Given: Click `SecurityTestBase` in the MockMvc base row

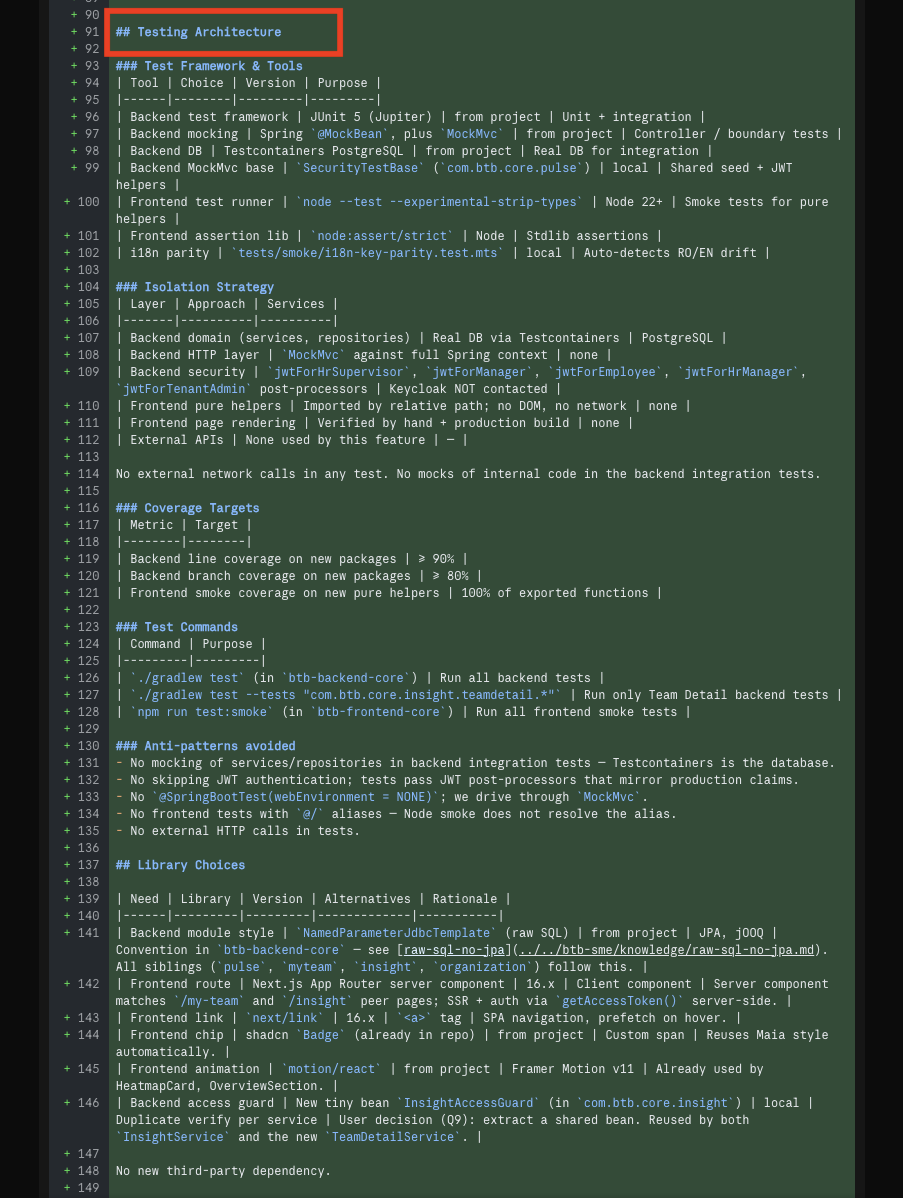Looking at the screenshot, I should click(x=361, y=168).
